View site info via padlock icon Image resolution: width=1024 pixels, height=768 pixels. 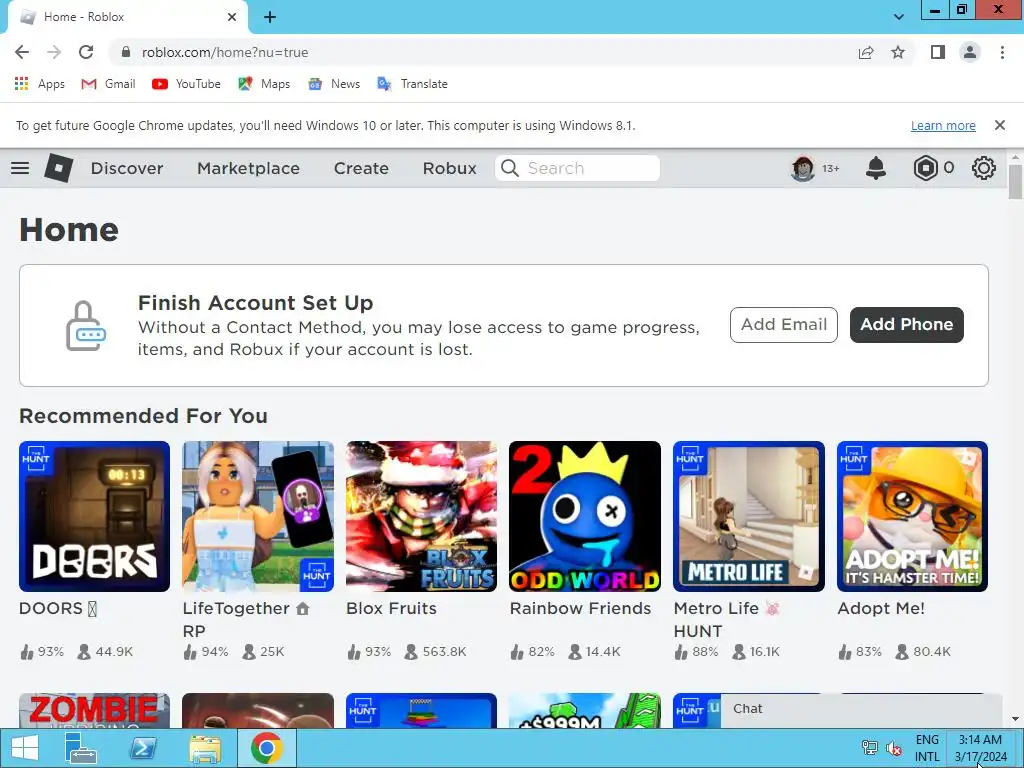126,52
